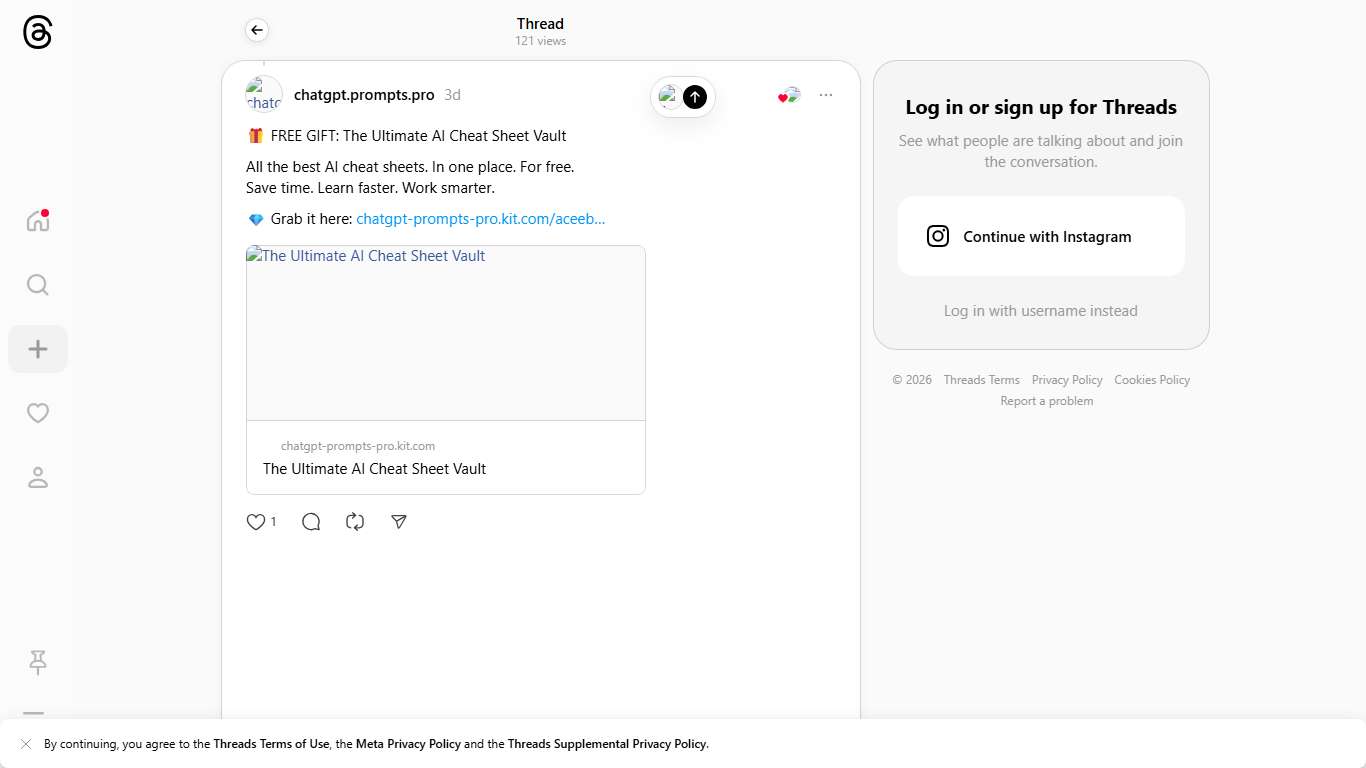The image size is (1366, 768).
Task: Click the AI Cheat Sheet Vault preview card
Action: (446, 369)
